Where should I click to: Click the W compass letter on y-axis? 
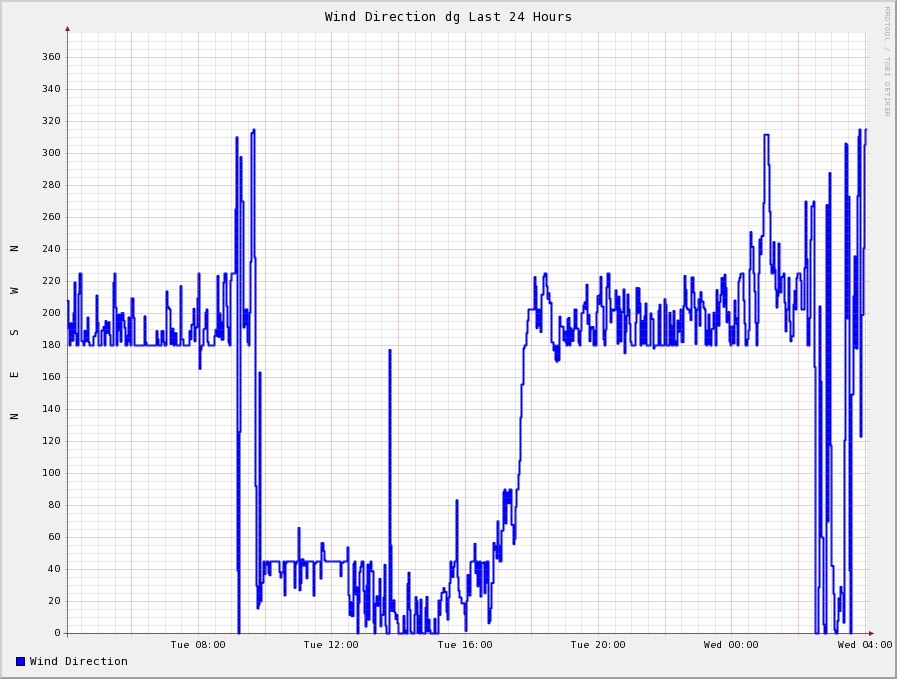(14, 290)
